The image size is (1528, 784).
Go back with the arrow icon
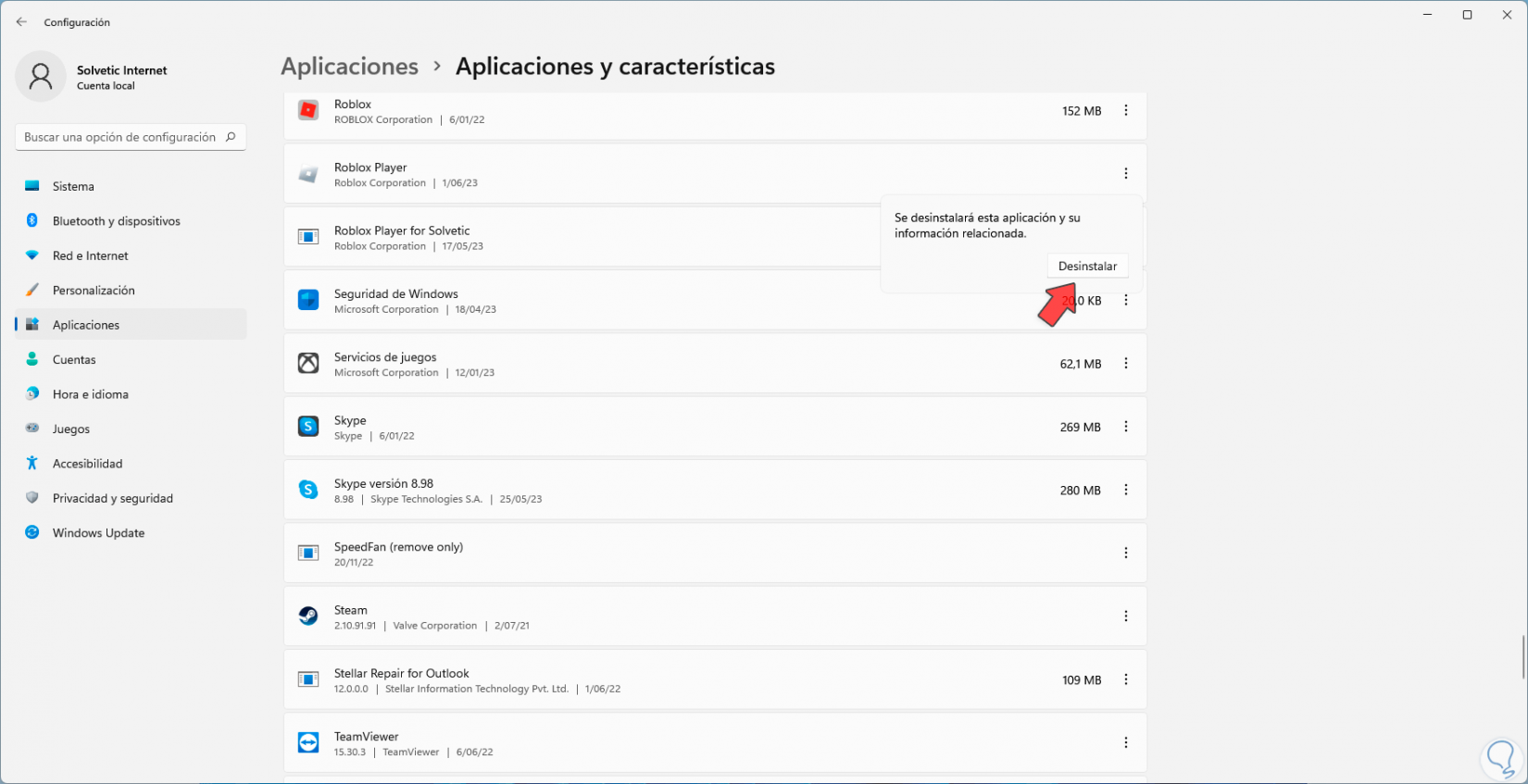point(21,22)
